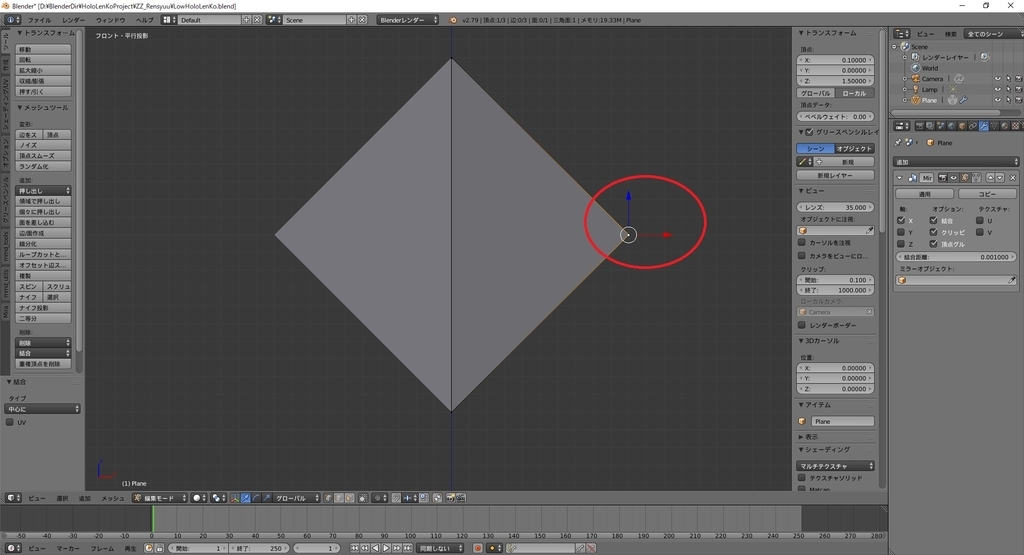Open the メッシュ menu in 3D header

pos(112,498)
